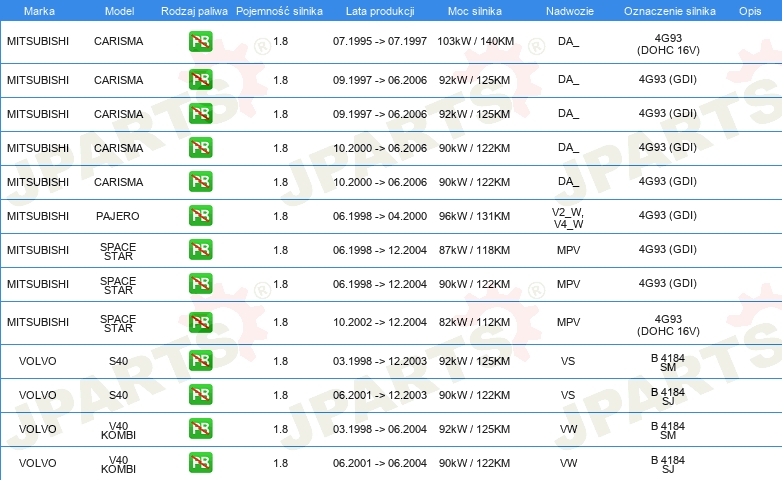Click 1.8 in the CARISMA 140KM row

(281, 41)
